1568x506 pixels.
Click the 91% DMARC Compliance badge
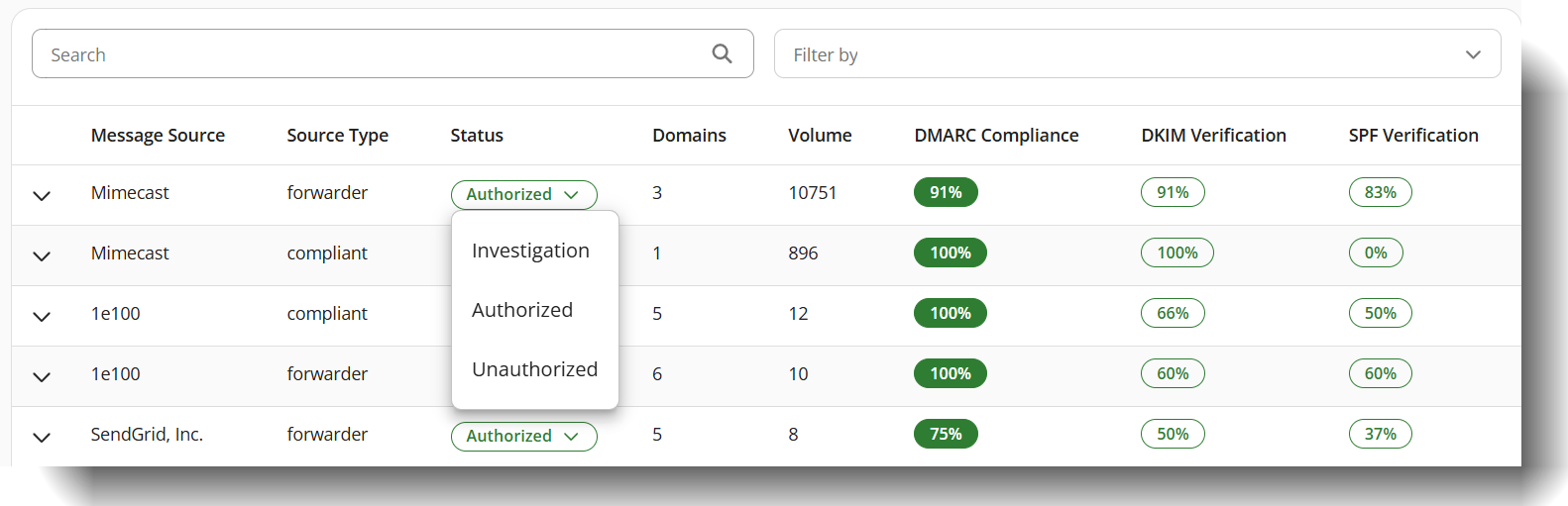tap(945, 192)
